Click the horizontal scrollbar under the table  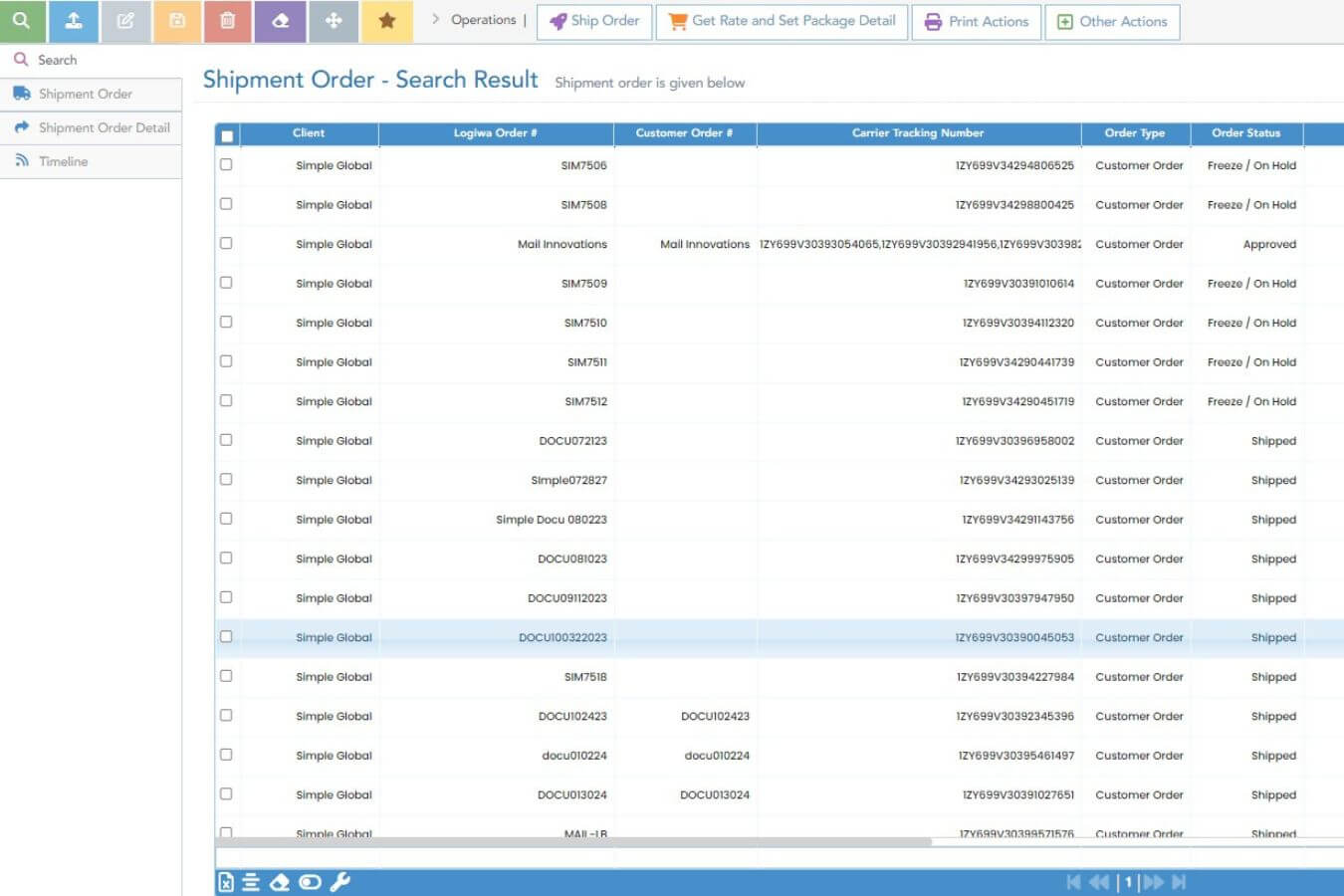click(x=573, y=842)
